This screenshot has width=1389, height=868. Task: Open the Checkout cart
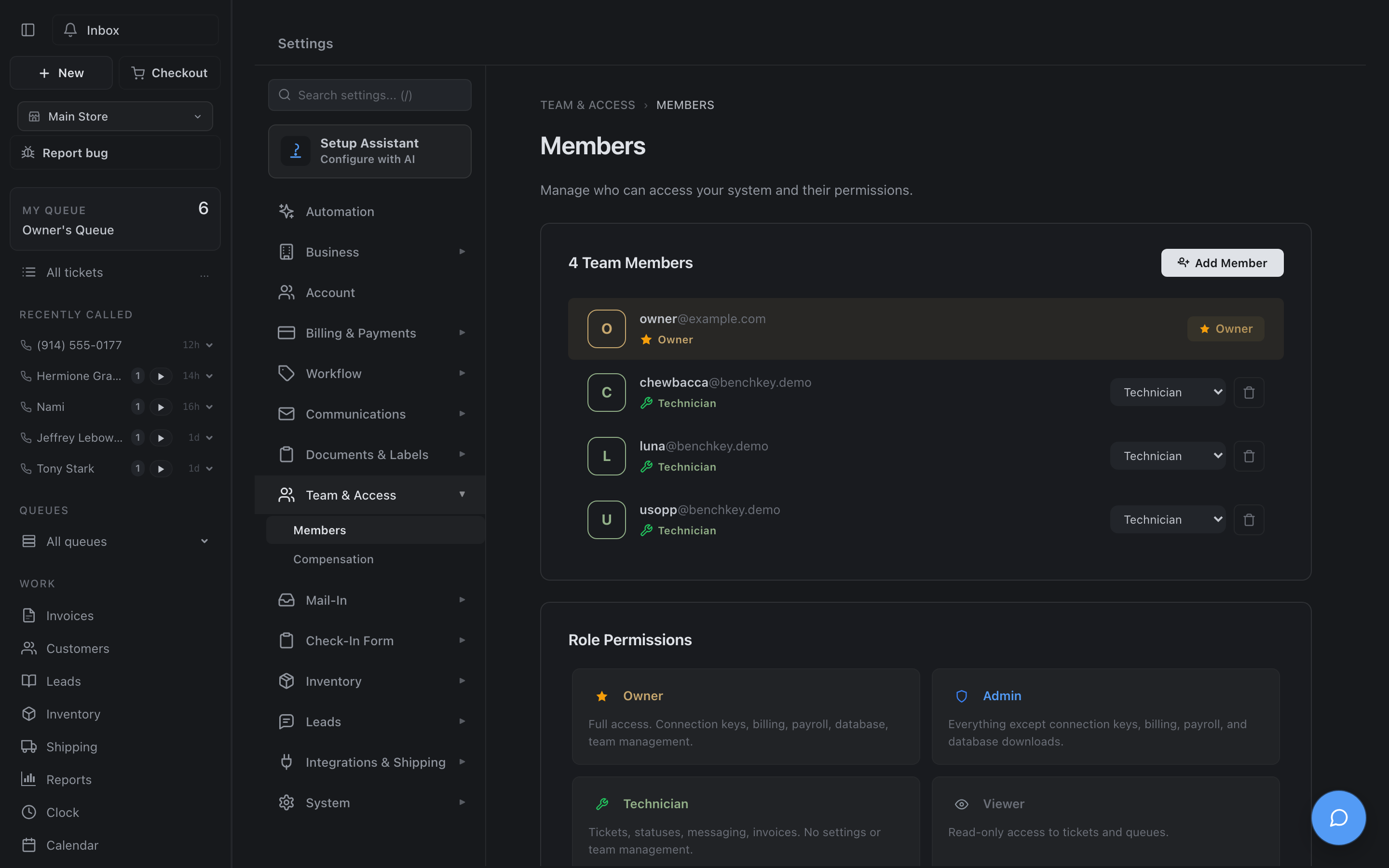(x=169, y=73)
